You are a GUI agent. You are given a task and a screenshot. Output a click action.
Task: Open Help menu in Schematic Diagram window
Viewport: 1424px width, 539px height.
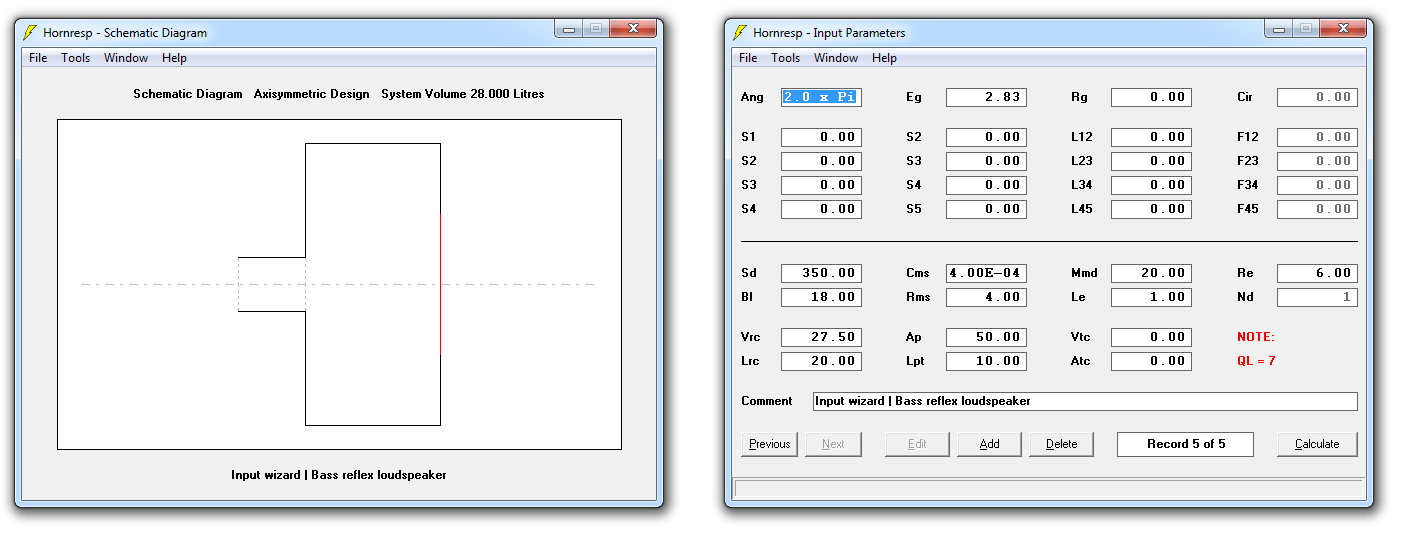coord(175,58)
